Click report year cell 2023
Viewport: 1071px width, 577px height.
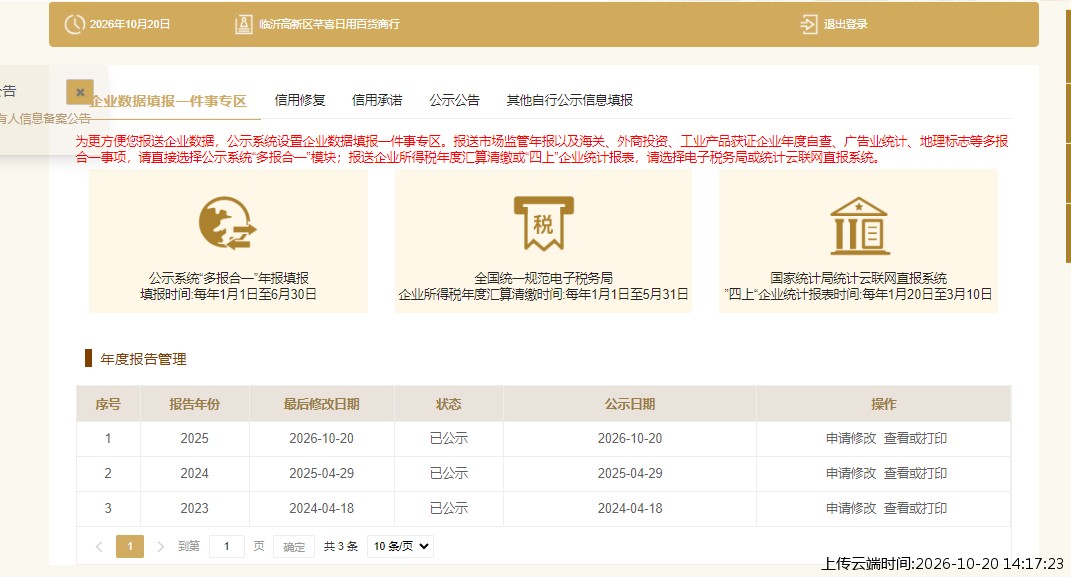point(195,508)
